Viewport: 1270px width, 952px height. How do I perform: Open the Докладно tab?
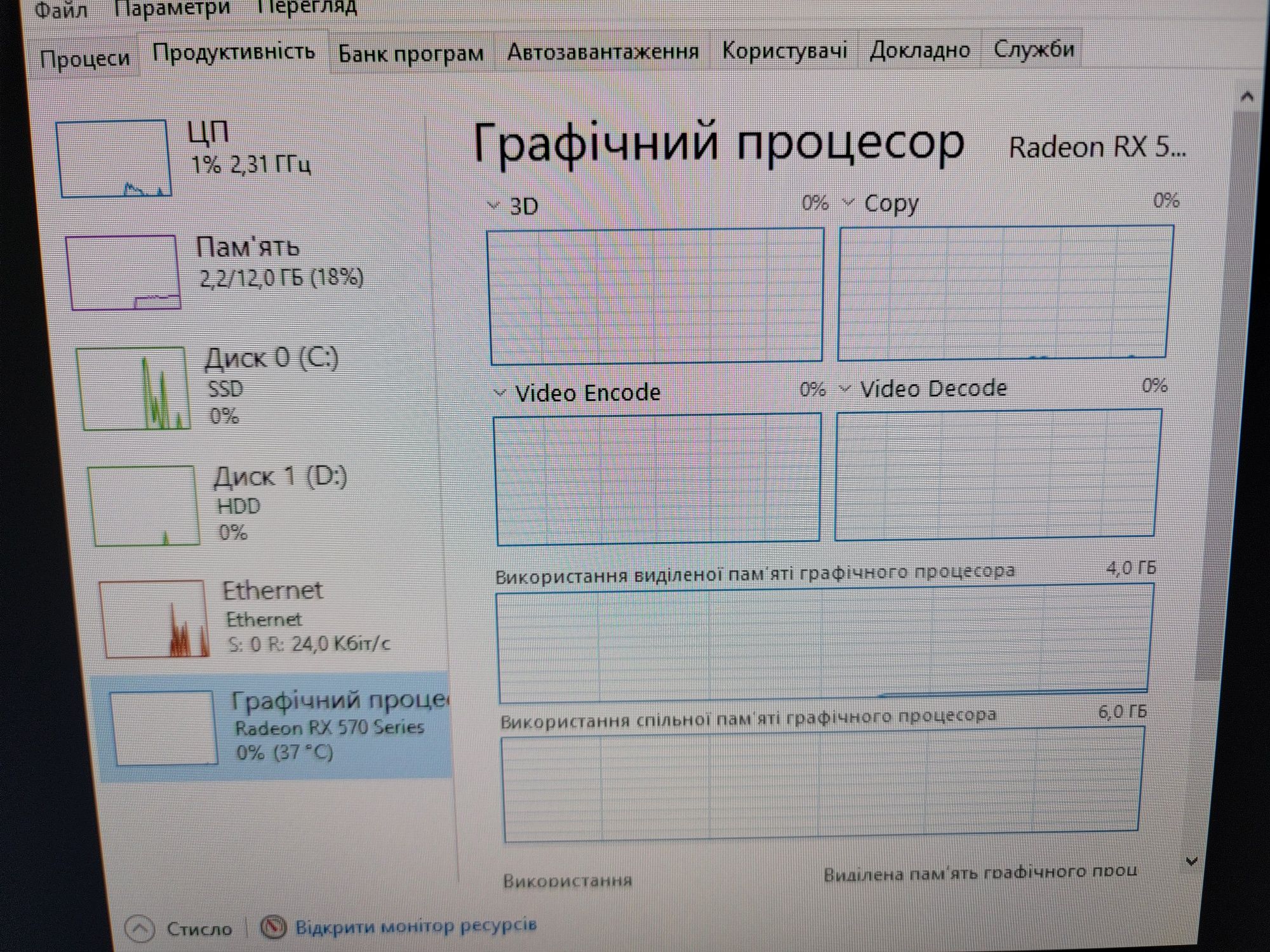coord(919,50)
